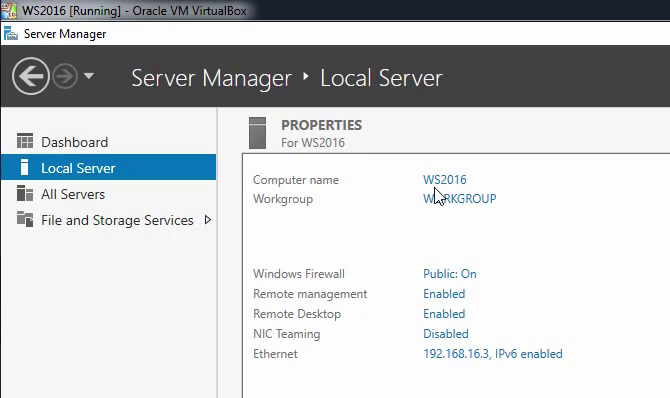Click the NIC Teaming label
Viewport: 670px width, 398px height.
286,334
